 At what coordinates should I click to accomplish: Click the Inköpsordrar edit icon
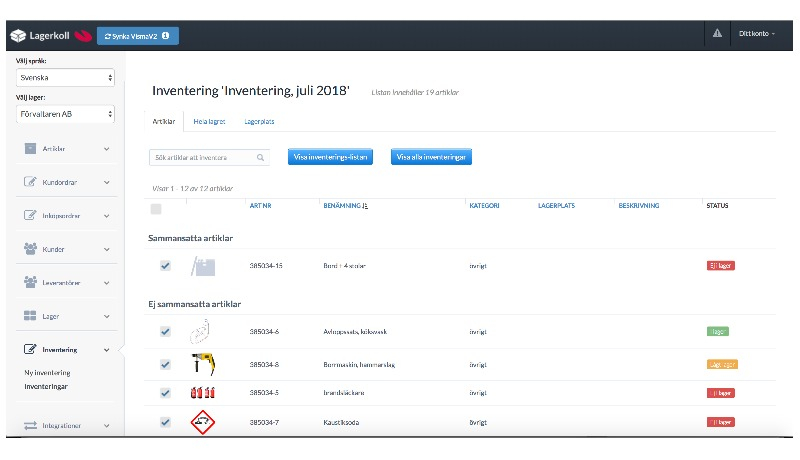point(30,215)
